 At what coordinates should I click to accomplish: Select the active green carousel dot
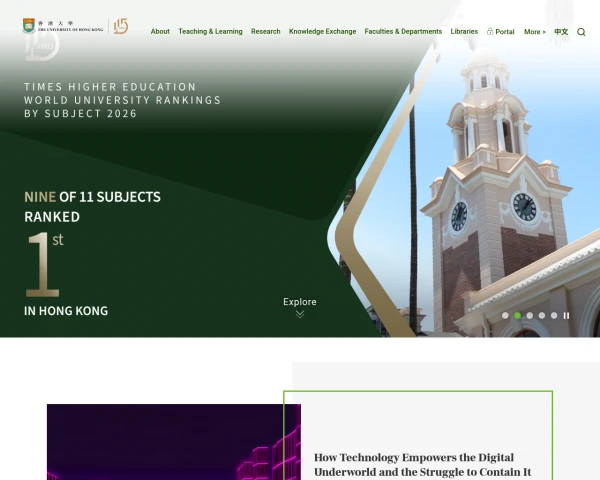coord(517,315)
